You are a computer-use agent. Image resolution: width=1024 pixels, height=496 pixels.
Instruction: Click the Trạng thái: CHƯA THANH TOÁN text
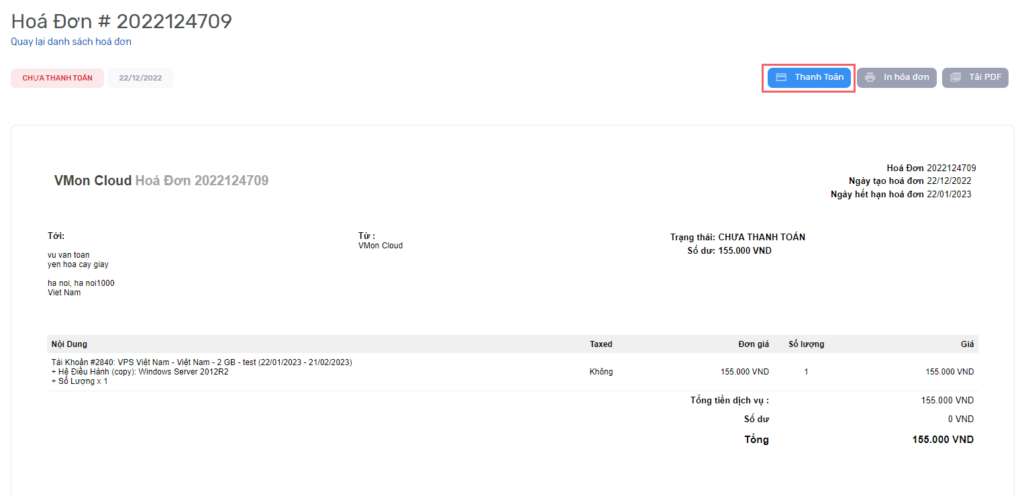click(738, 237)
